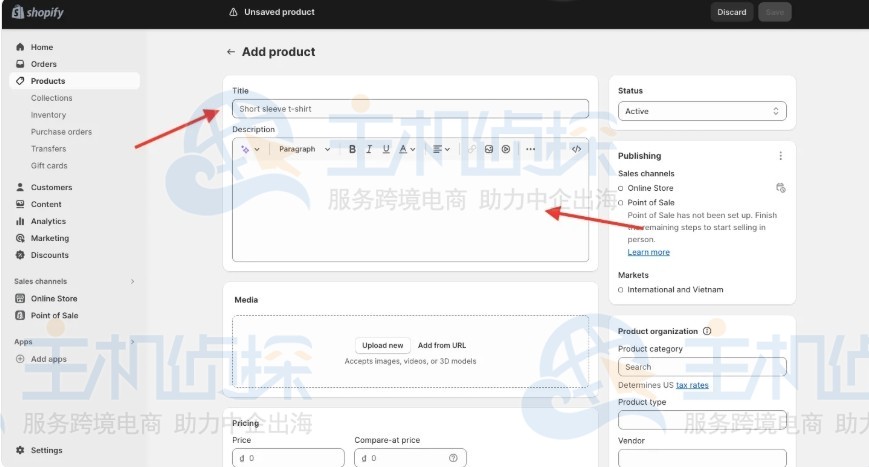Open the tax rates link
Image resolution: width=869 pixels, height=467 pixels.
[692, 385]
